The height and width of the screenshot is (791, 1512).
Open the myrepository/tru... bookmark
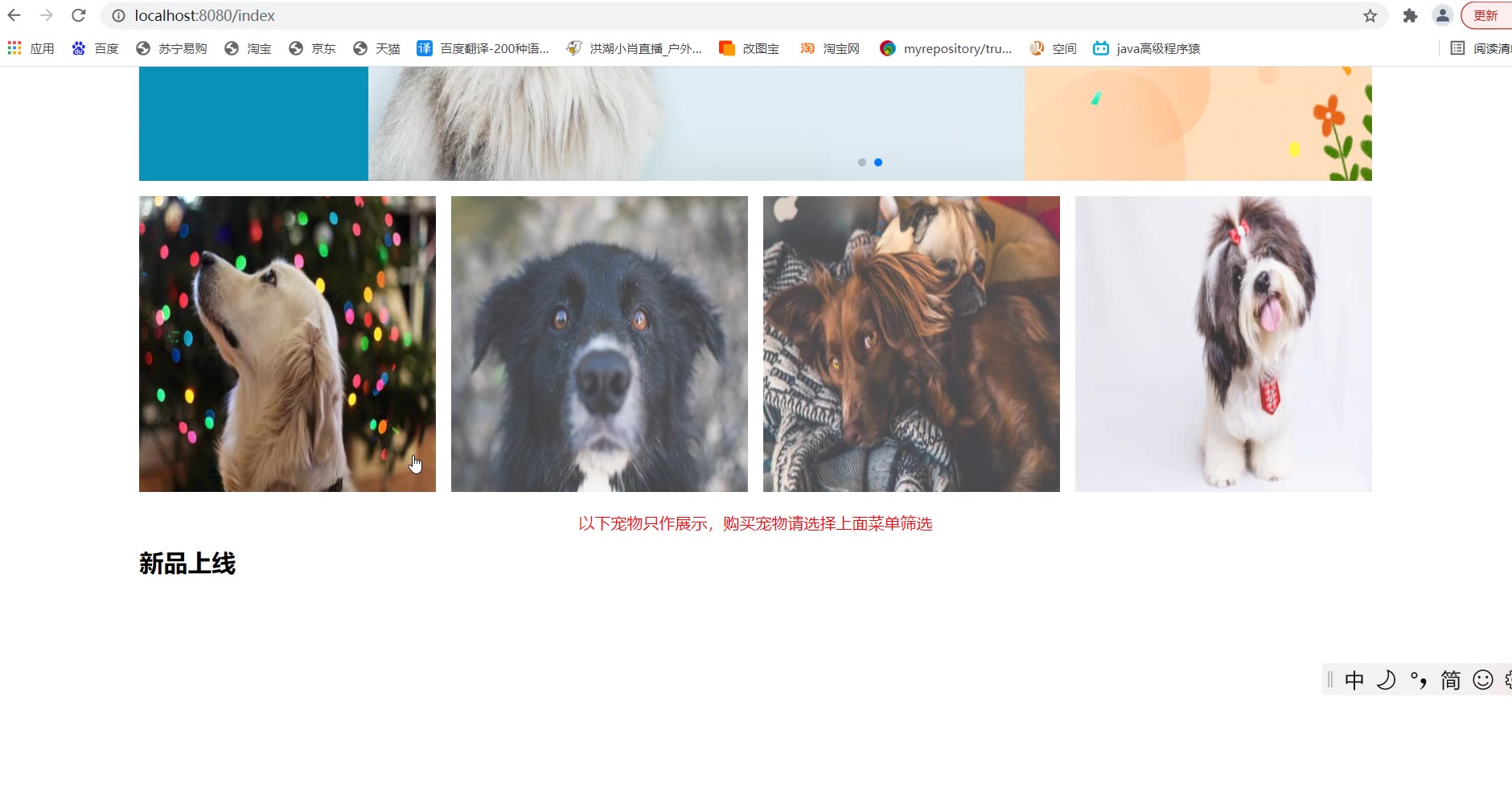946,49
